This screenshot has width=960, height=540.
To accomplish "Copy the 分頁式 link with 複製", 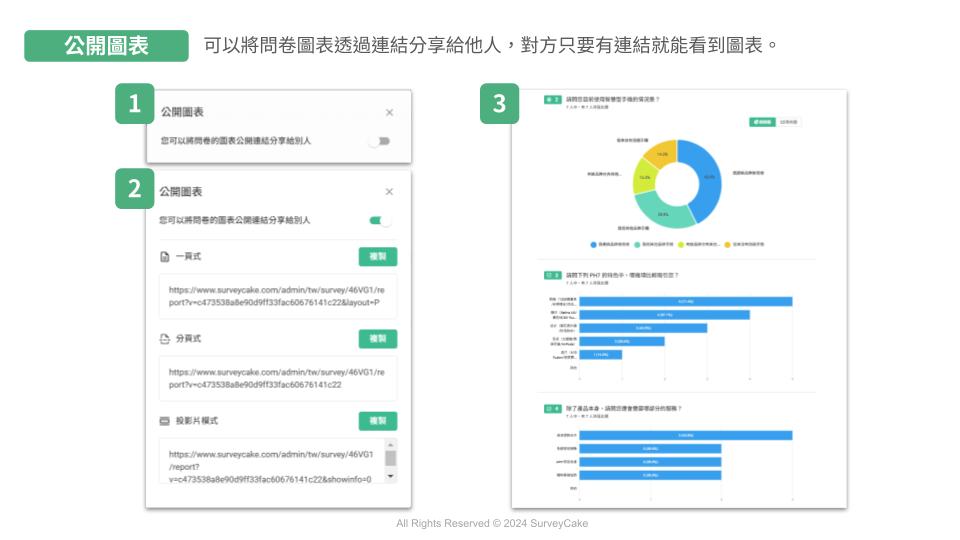I will pos(378,339).
